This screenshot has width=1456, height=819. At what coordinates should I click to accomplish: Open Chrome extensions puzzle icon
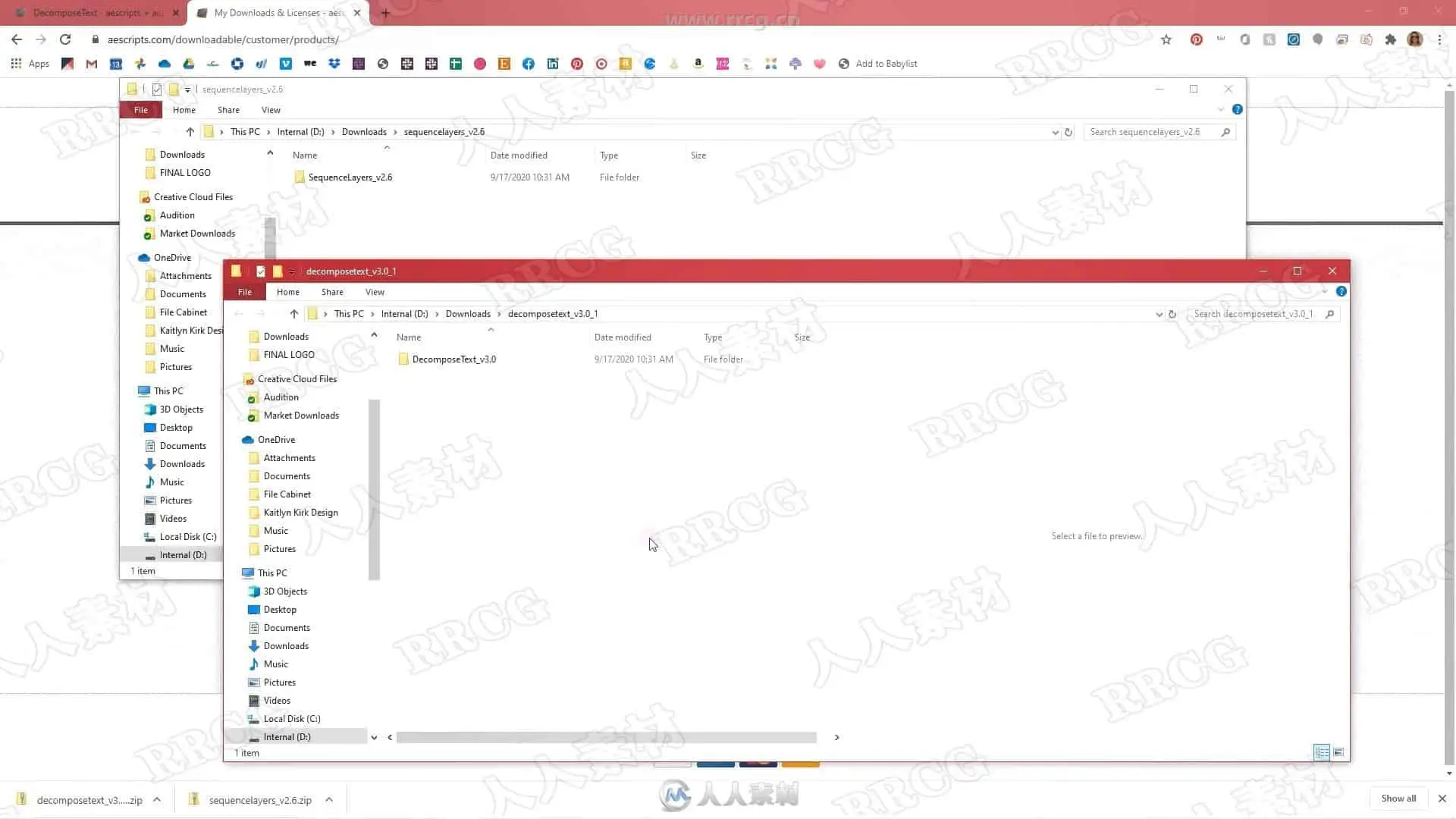coord(1390,39)
